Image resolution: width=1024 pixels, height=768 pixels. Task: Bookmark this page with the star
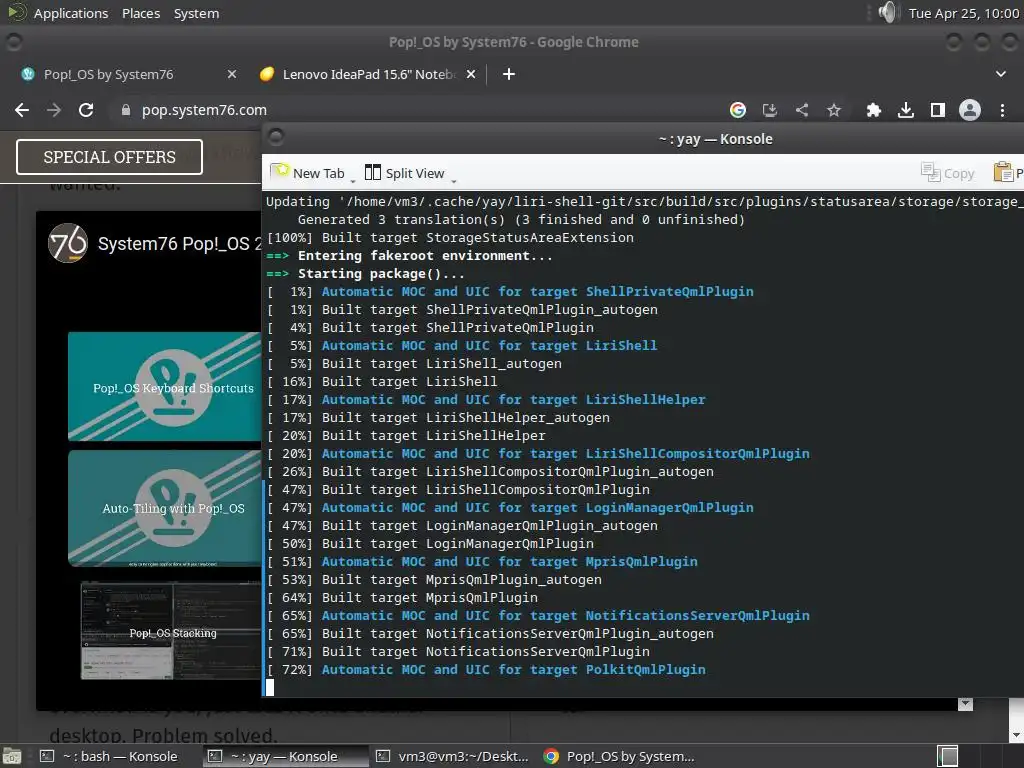click(x=834, y=110)
